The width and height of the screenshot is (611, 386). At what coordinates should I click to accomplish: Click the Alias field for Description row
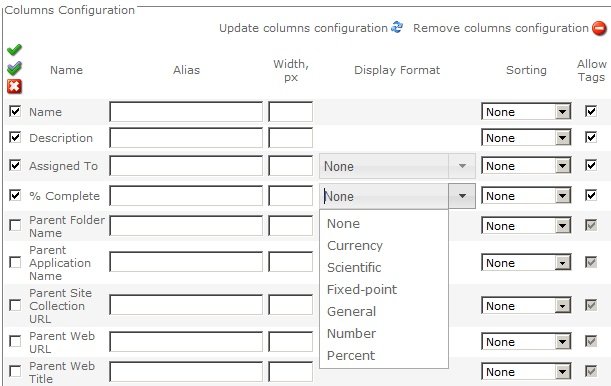[186, 138]
